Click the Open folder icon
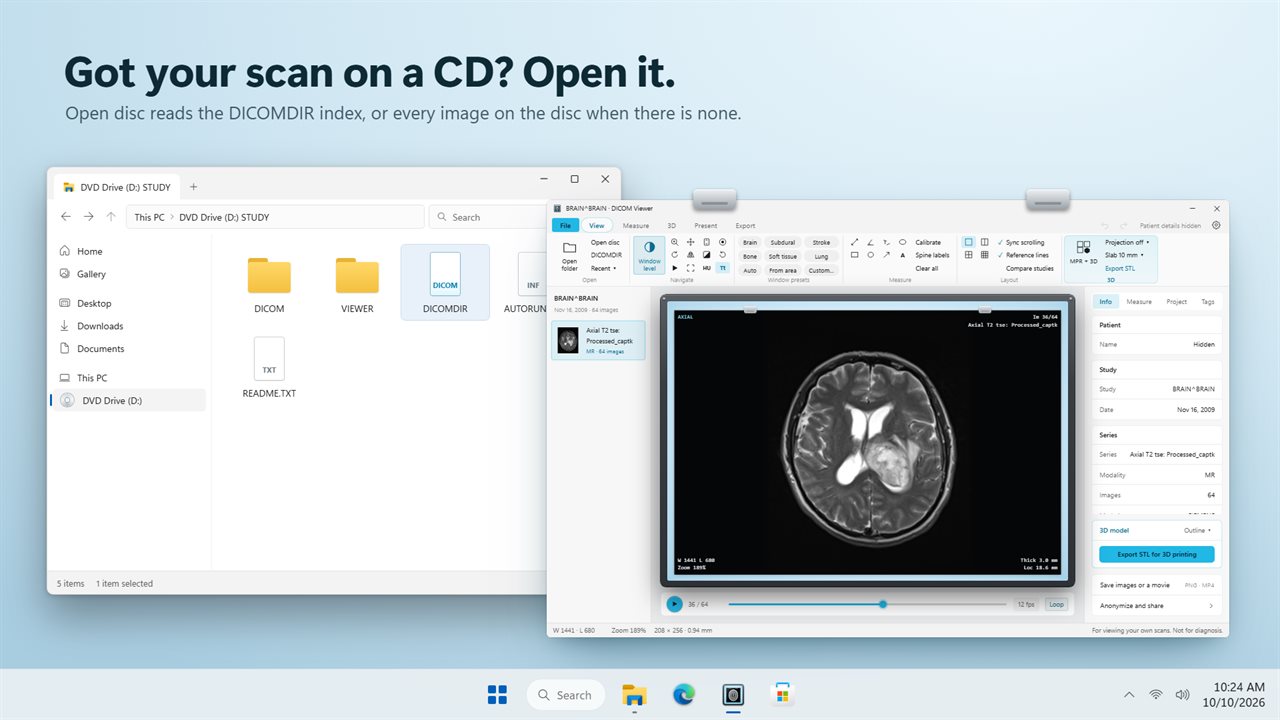This screenshot has width=1280, height=720. coord(569,255)
